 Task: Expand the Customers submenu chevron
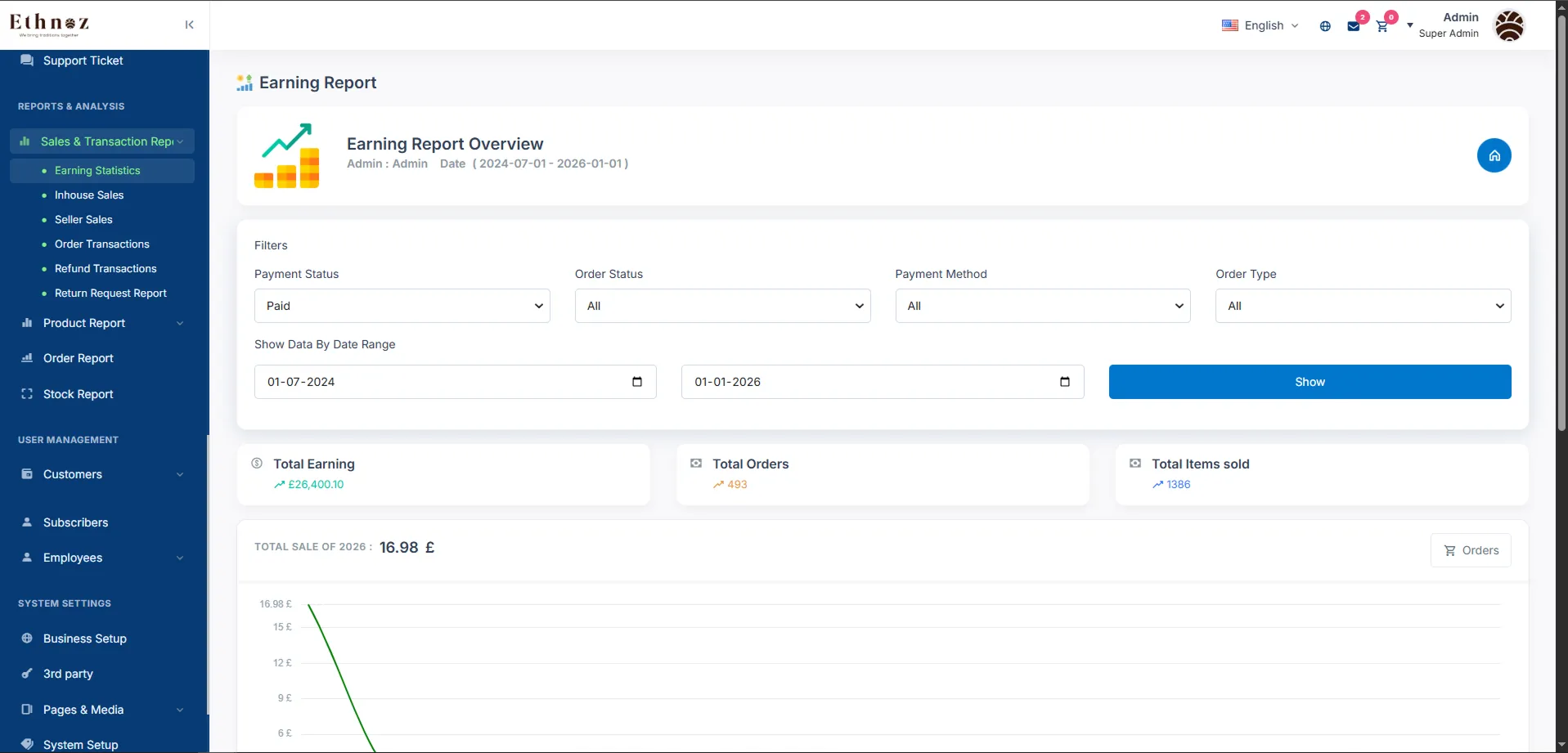point(180,474)
